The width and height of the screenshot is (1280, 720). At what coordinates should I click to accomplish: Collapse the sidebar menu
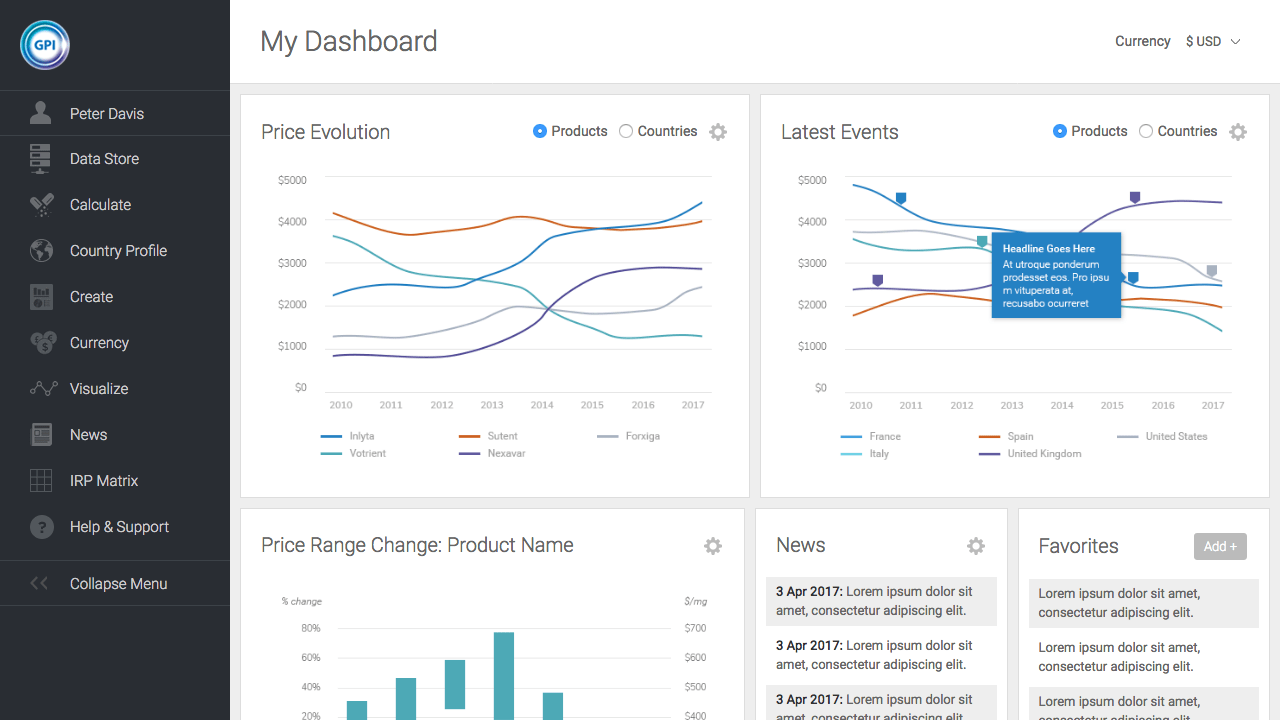point(118,584)
